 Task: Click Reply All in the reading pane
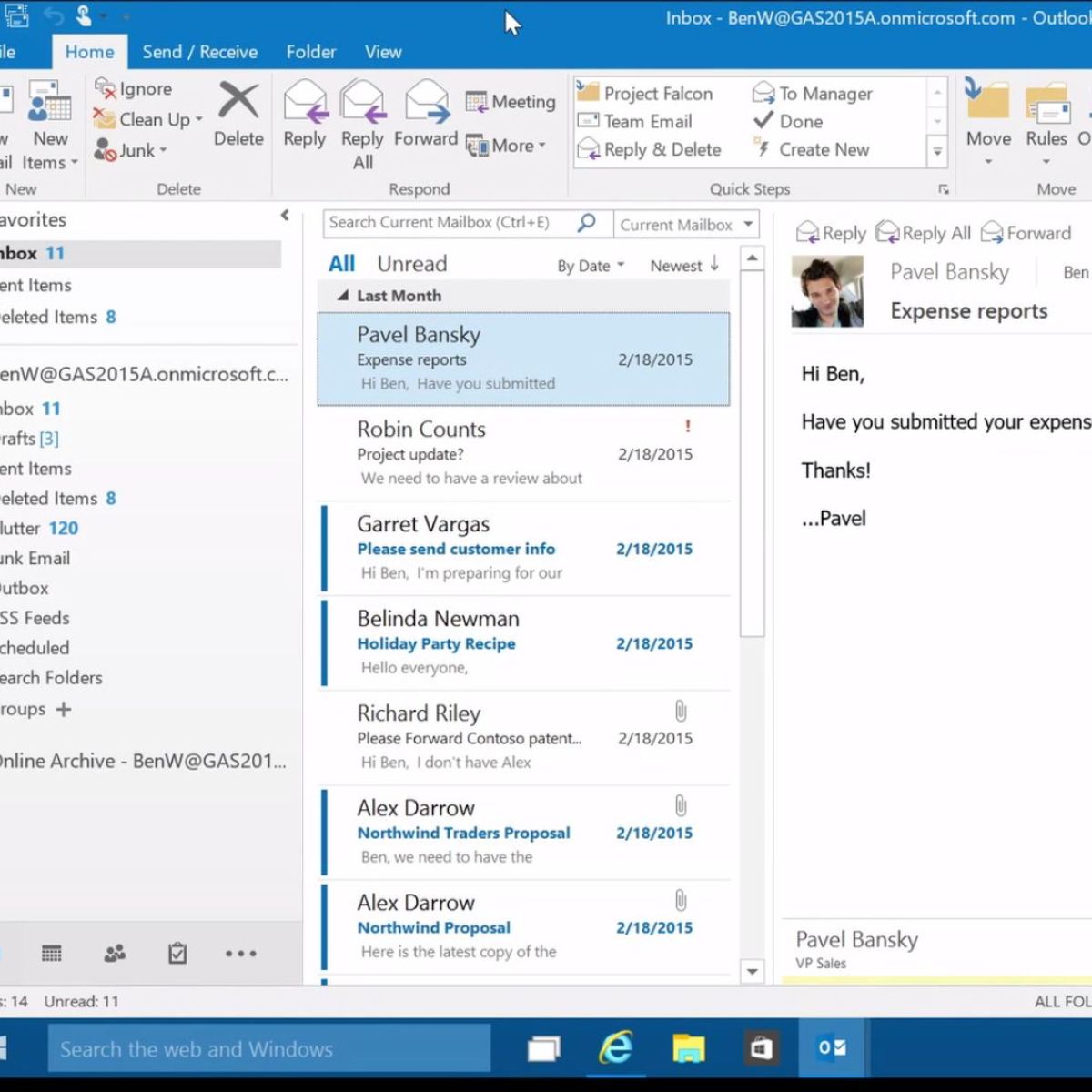923,233
